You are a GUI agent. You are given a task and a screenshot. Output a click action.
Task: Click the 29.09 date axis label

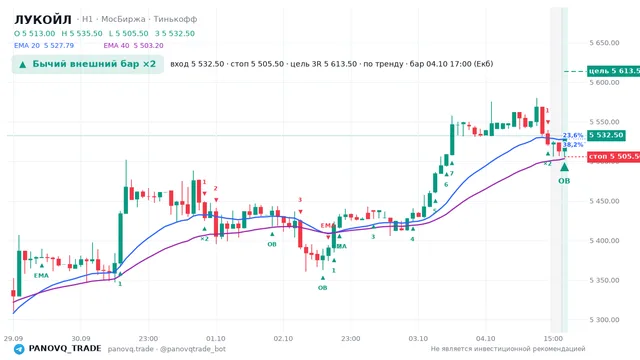(13, 339)
